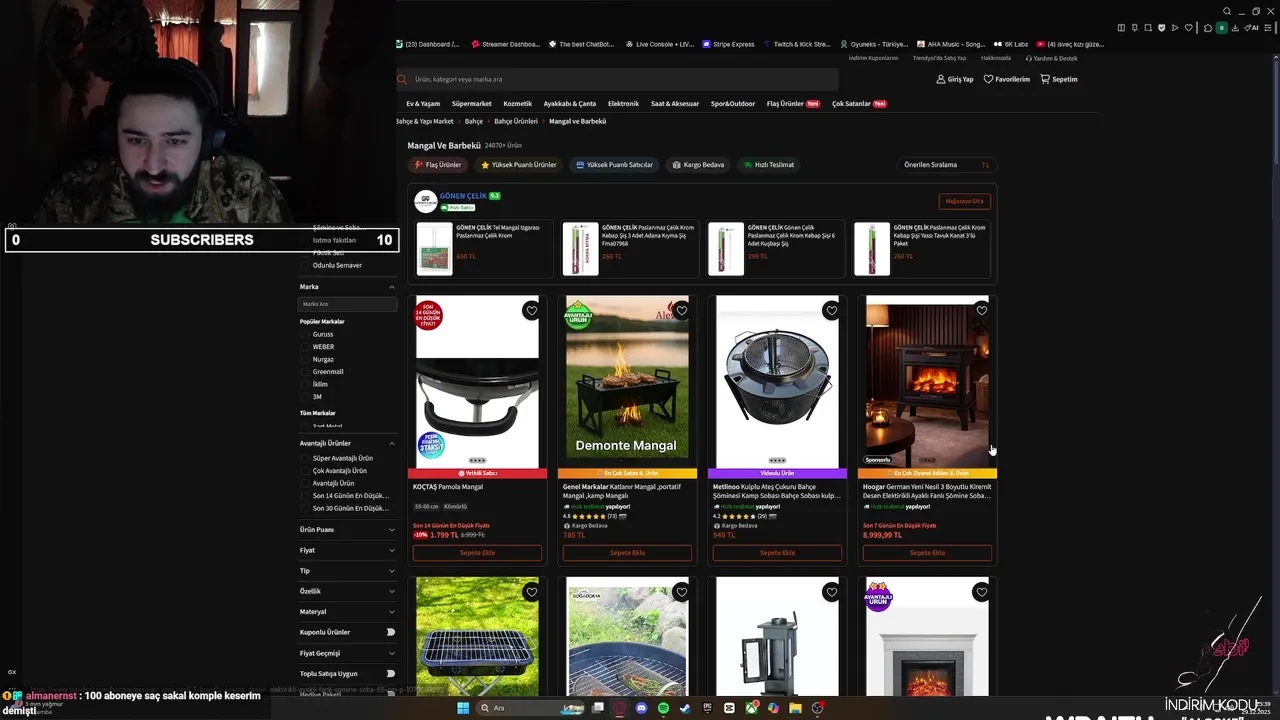
Task: Expand the Özellik filter
Action: click(392, 591)
